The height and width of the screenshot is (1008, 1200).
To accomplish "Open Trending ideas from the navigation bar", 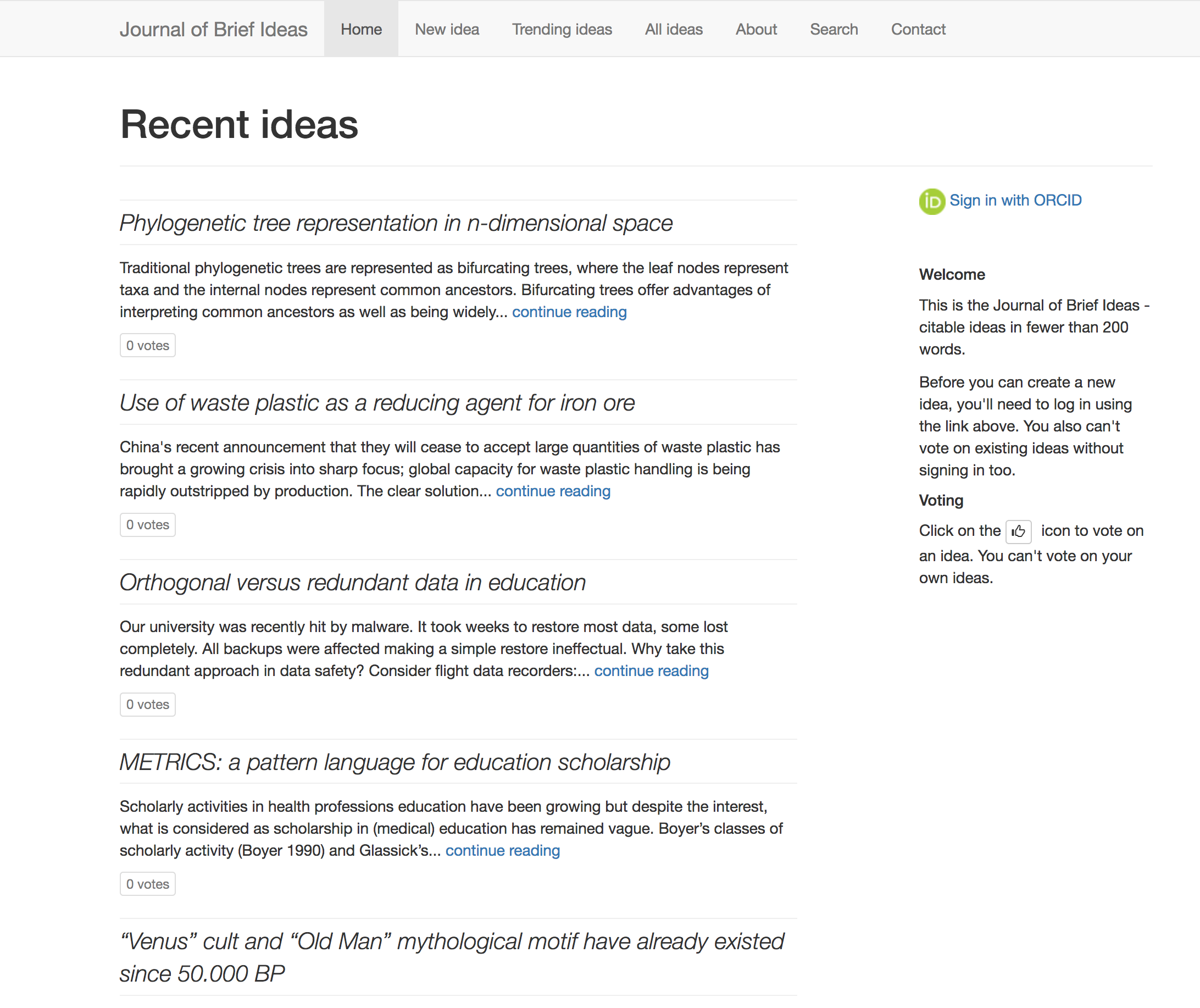I will click(562, 29).
